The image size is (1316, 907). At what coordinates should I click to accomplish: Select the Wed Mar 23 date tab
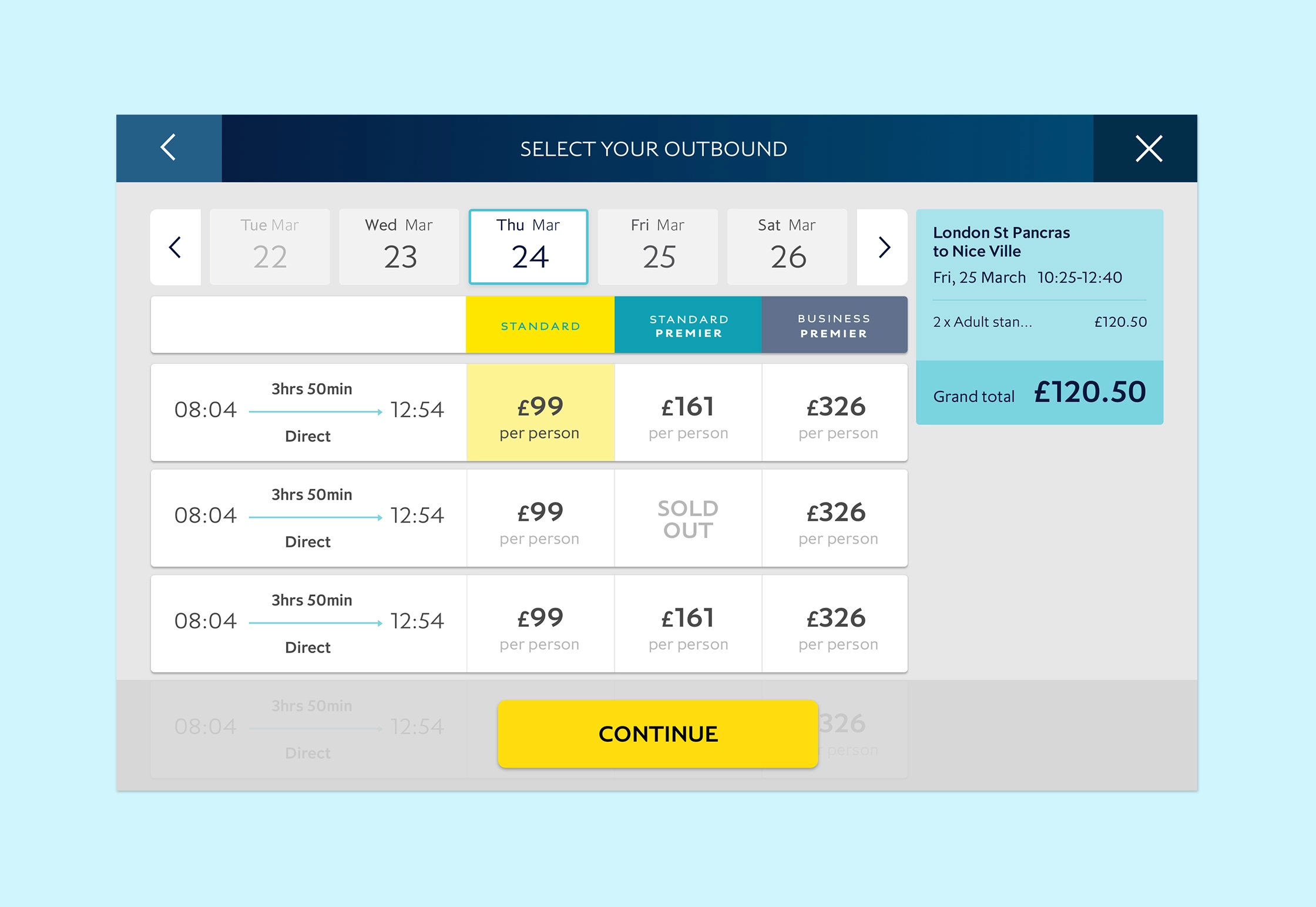click(399, 247)
